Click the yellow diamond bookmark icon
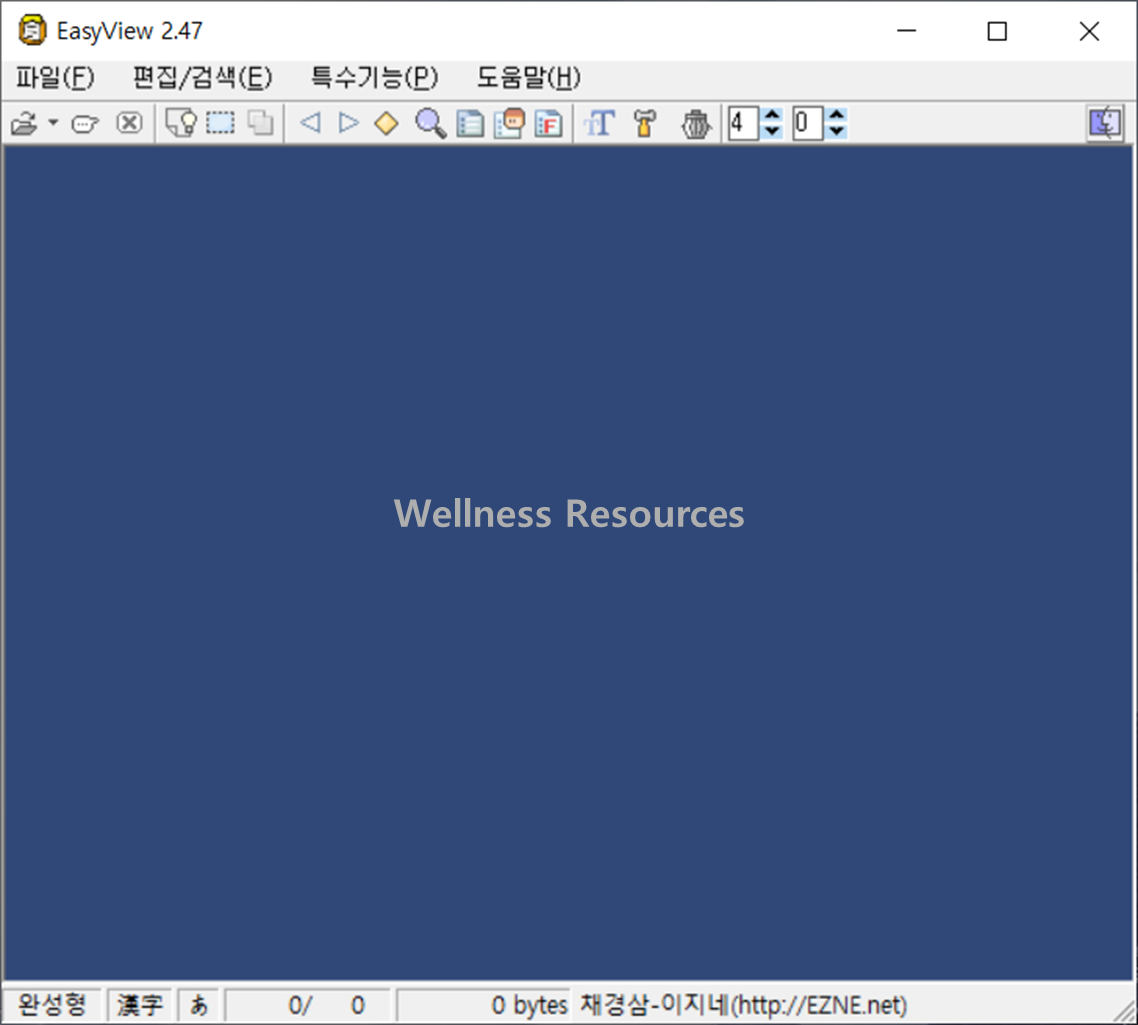This screenshot has width=1138, height=1025. (387, 123)
